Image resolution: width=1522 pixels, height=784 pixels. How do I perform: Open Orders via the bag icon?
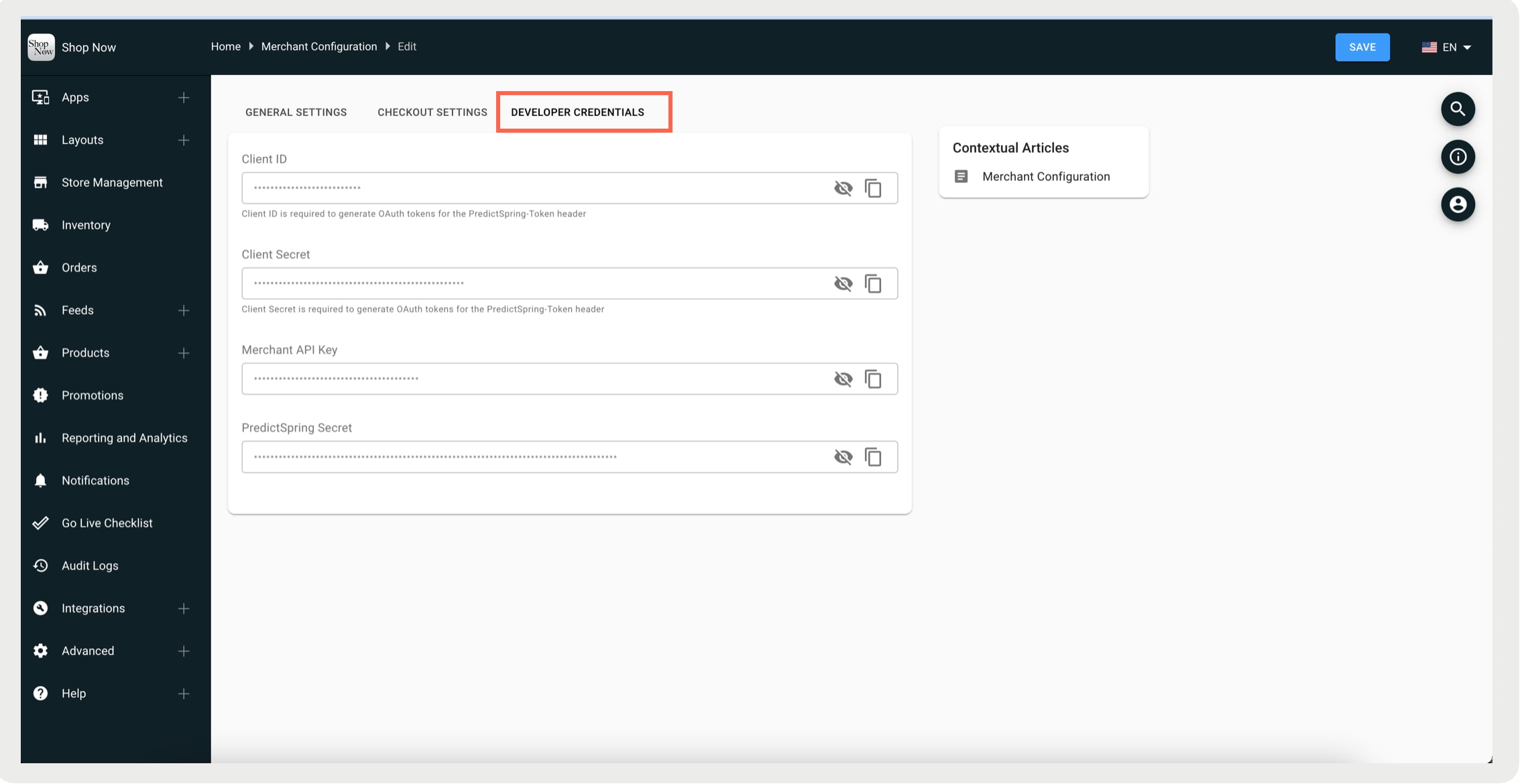point(40,267)
